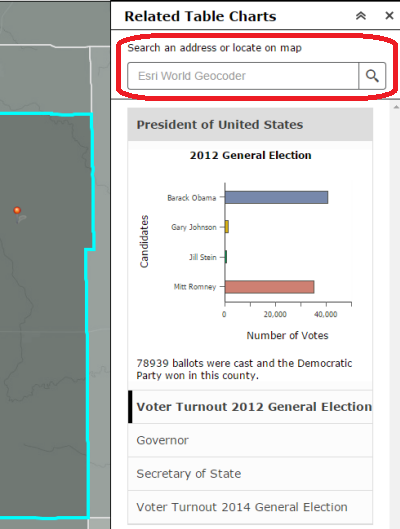Image resolution: width=400 pixels, height=529 pixels.
Task: Click the scrollbar up arrow in panel
Action: (x=396, y=107)
